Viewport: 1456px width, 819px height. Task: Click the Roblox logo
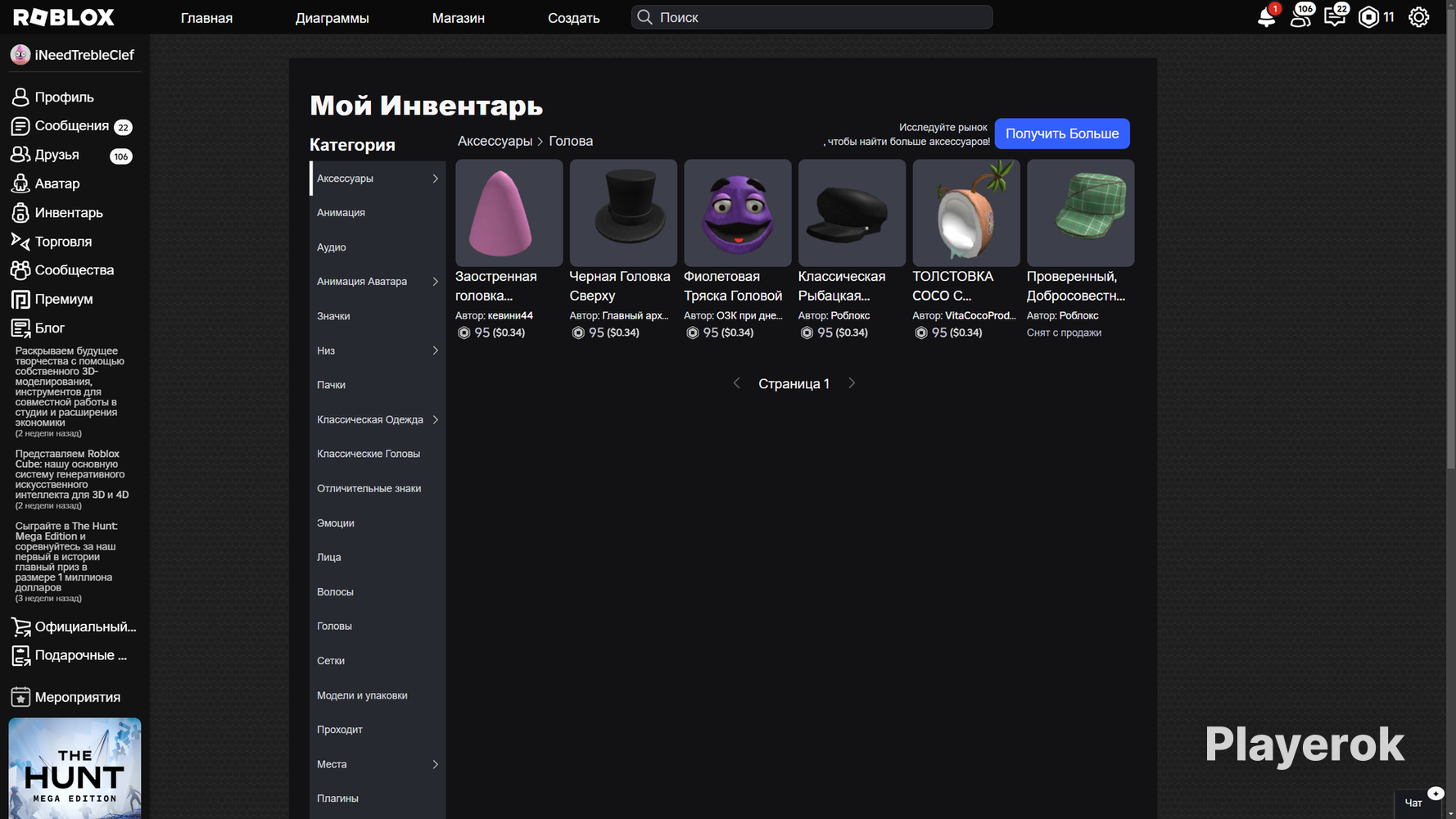pos(64,17)
